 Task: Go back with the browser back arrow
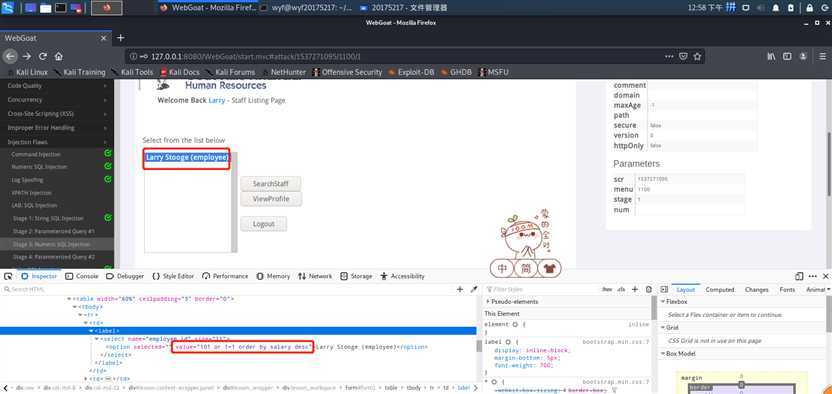(x=11, y=56)
